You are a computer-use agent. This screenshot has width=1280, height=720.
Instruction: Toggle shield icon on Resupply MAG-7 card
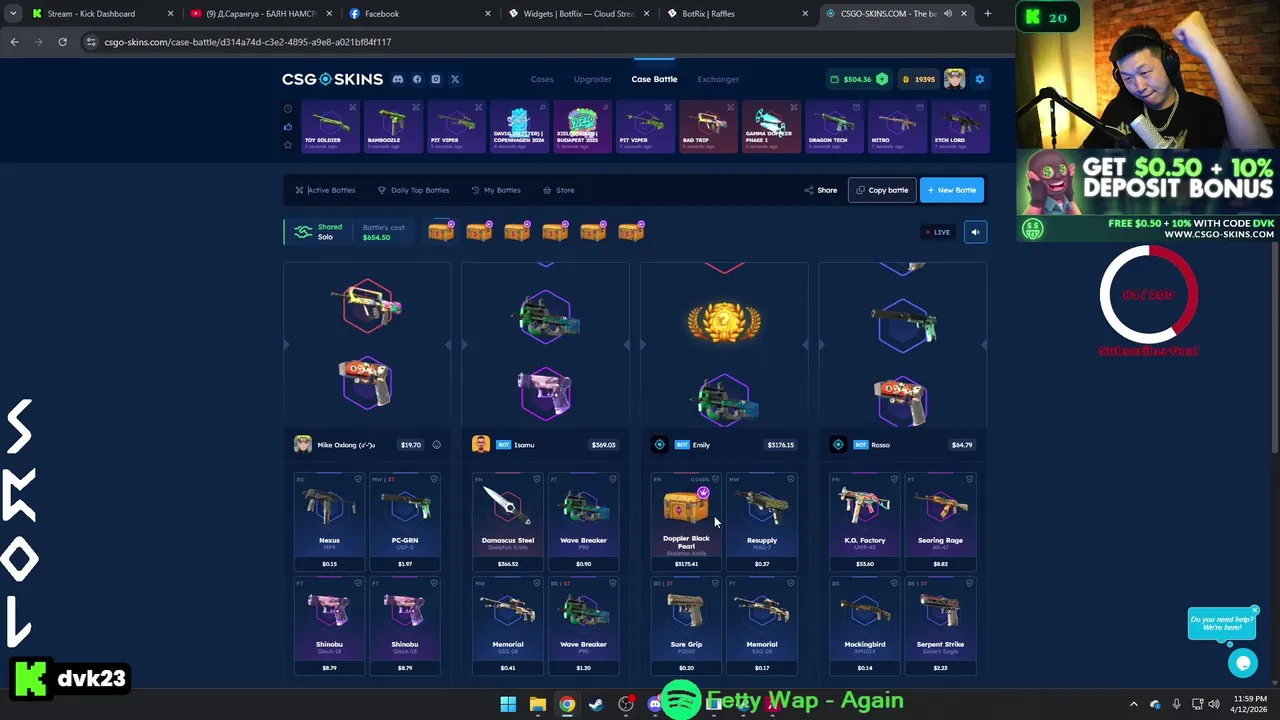(791, 480)
